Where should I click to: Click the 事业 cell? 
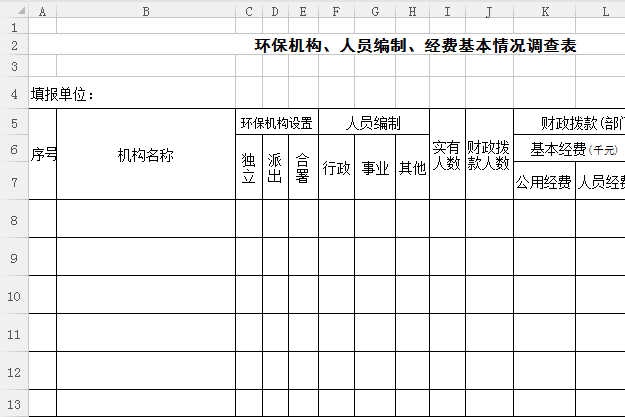pos(375,168)
